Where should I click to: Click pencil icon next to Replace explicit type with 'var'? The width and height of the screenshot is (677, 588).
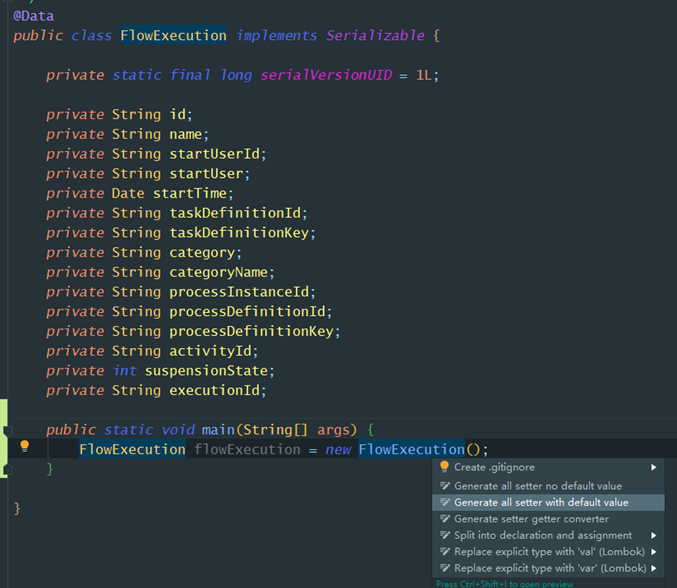click(x=445, y=568)
